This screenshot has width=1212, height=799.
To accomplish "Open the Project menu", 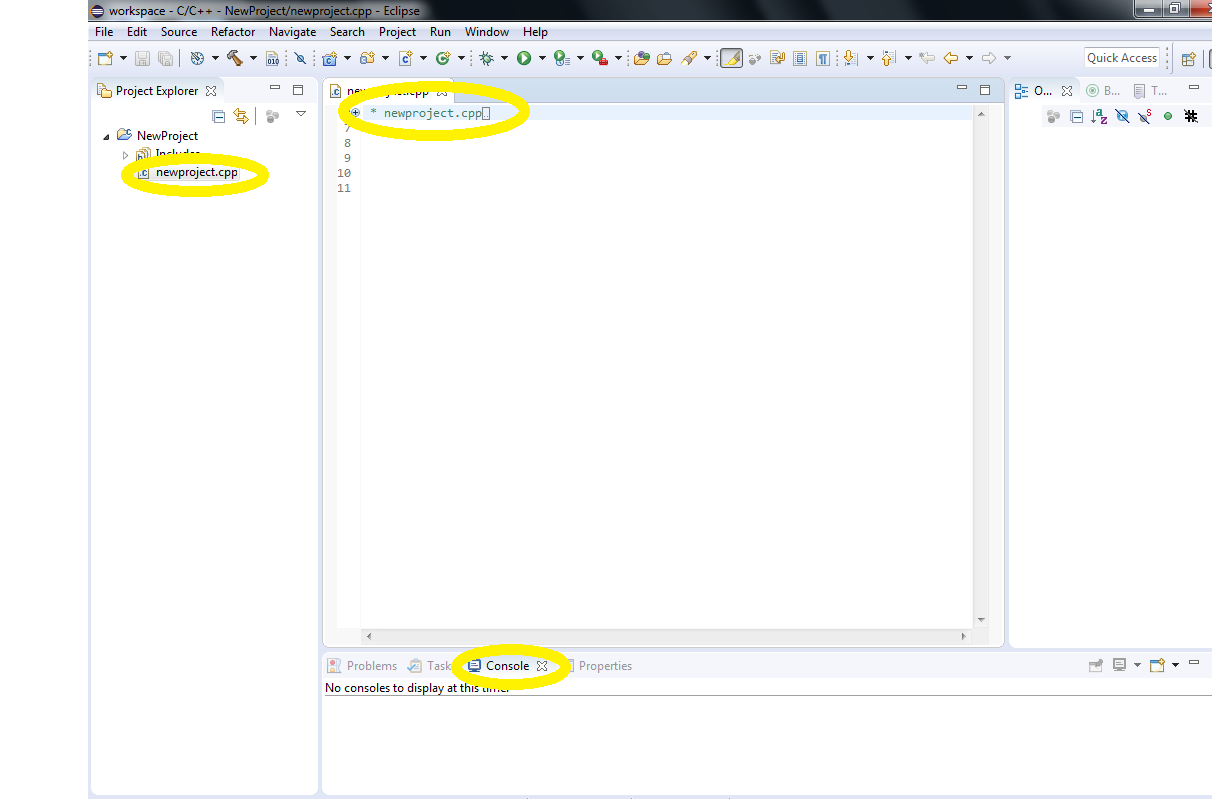I will tap(397, 31).
